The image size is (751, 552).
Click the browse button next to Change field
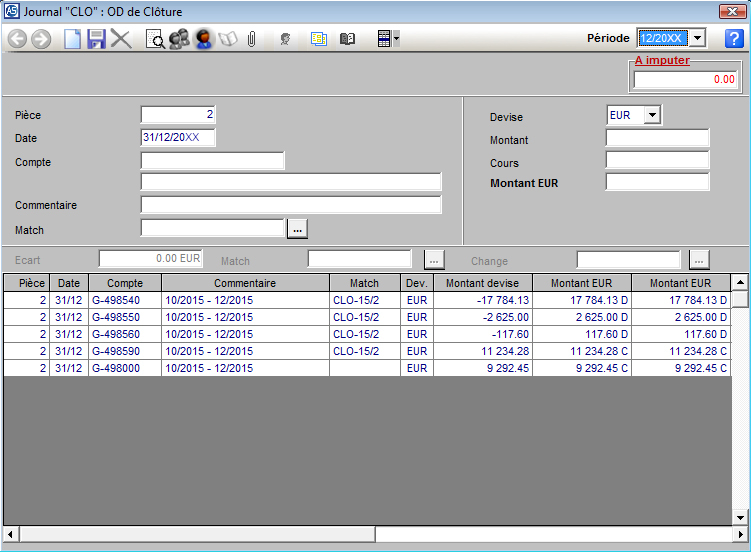point(699,260)
